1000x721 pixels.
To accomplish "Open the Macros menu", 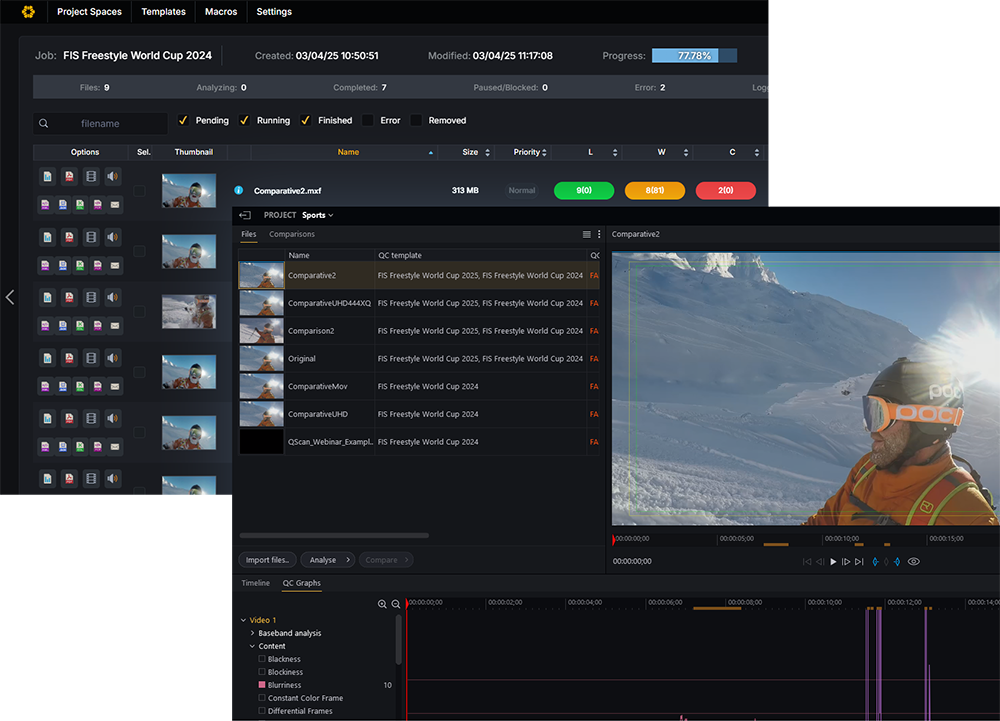I will pos(220,12).
